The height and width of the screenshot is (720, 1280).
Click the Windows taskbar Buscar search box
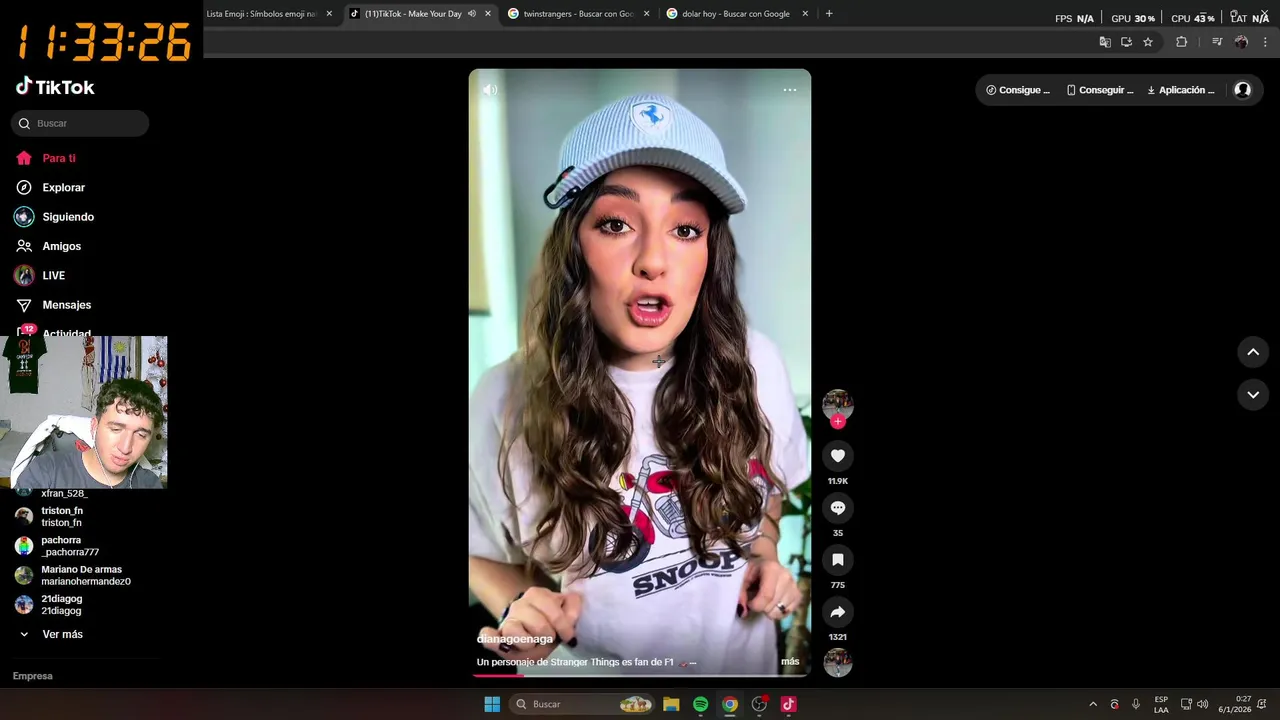coord(584,704)
